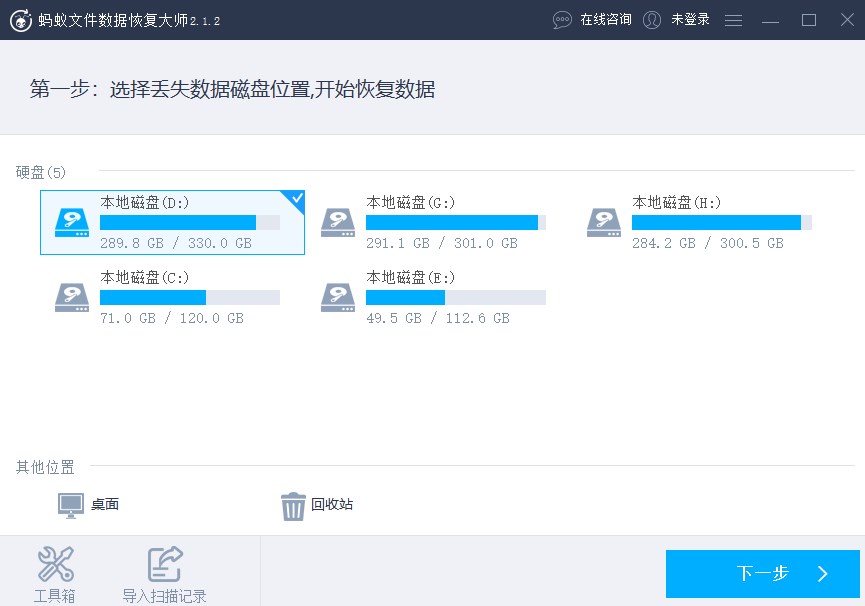Viewport: 865px width, 606px height.
Task: Select the 本地磁盘(E:) drive card
Action: click(438, 297)
